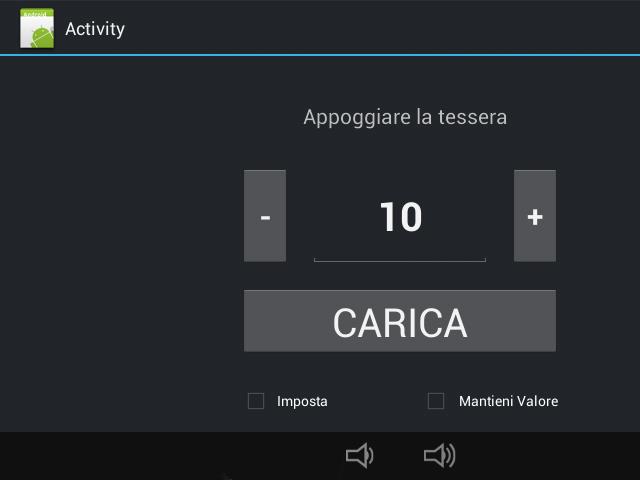
Task: Click the underline beneath the number 10
Action: (400, 260)
